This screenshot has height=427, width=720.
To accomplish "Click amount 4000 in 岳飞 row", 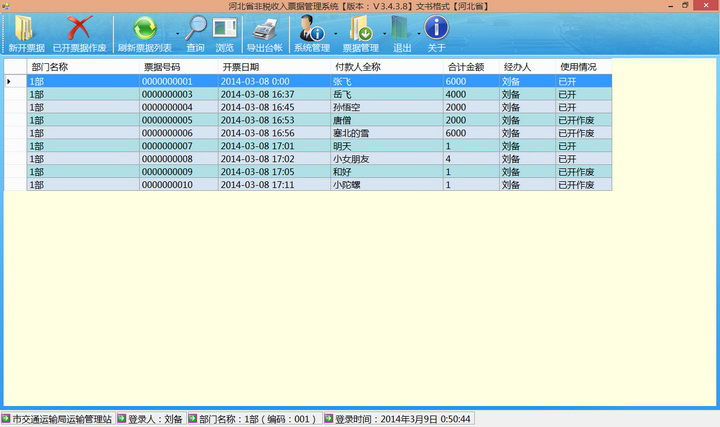I will 471,94.
